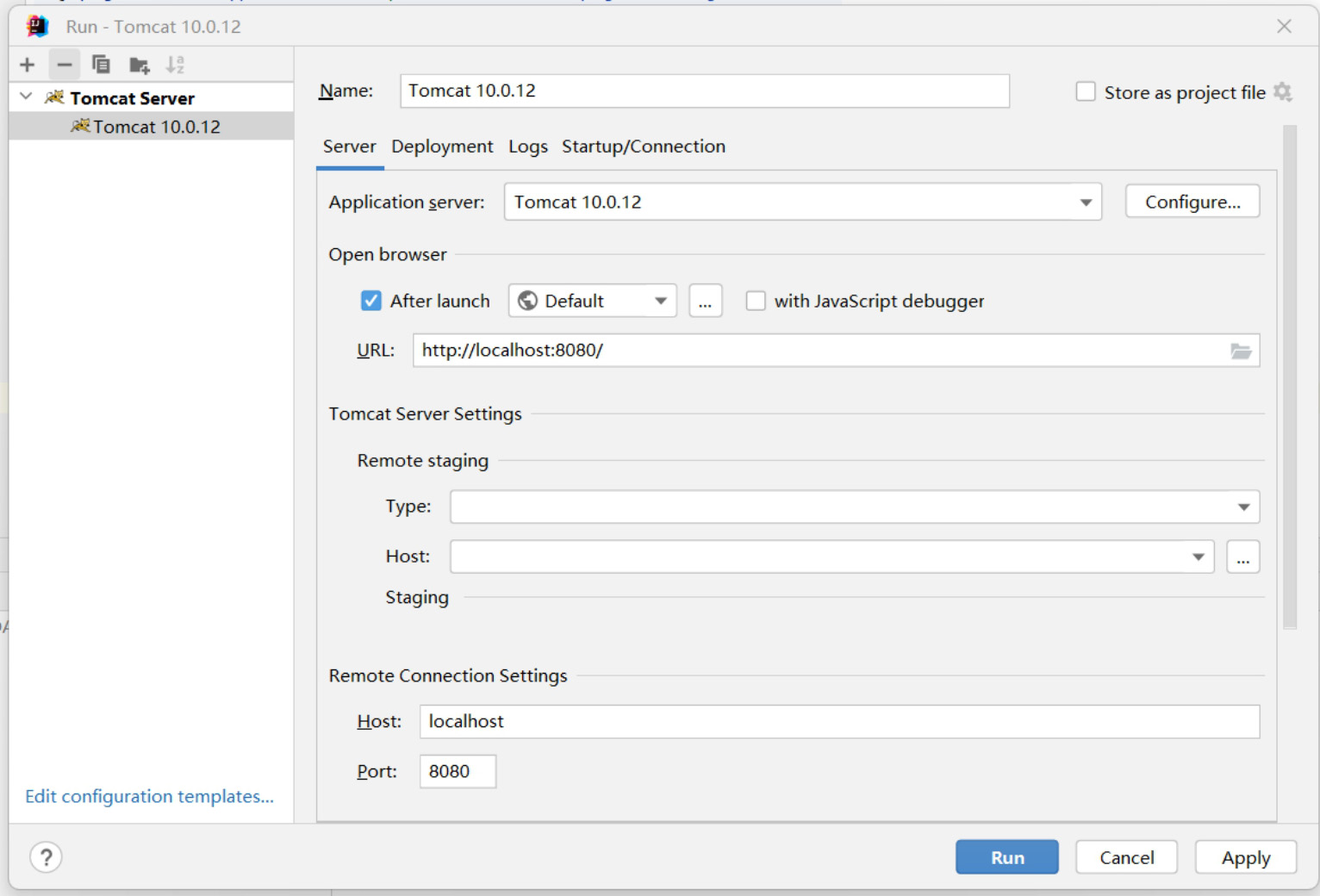Click the Move into new folder icon
Viewport: 1320px width, 896px height.
[139, 65]
